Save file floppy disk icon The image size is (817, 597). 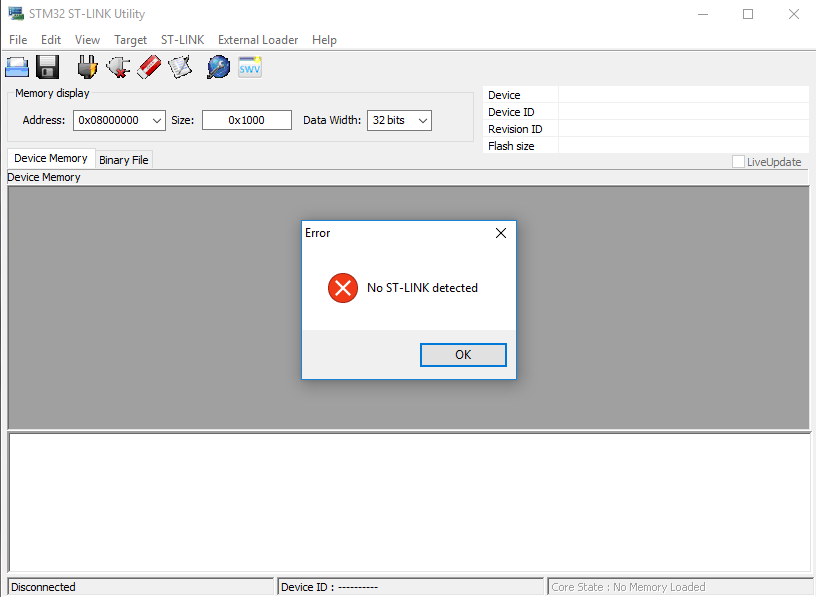[47, 67]
